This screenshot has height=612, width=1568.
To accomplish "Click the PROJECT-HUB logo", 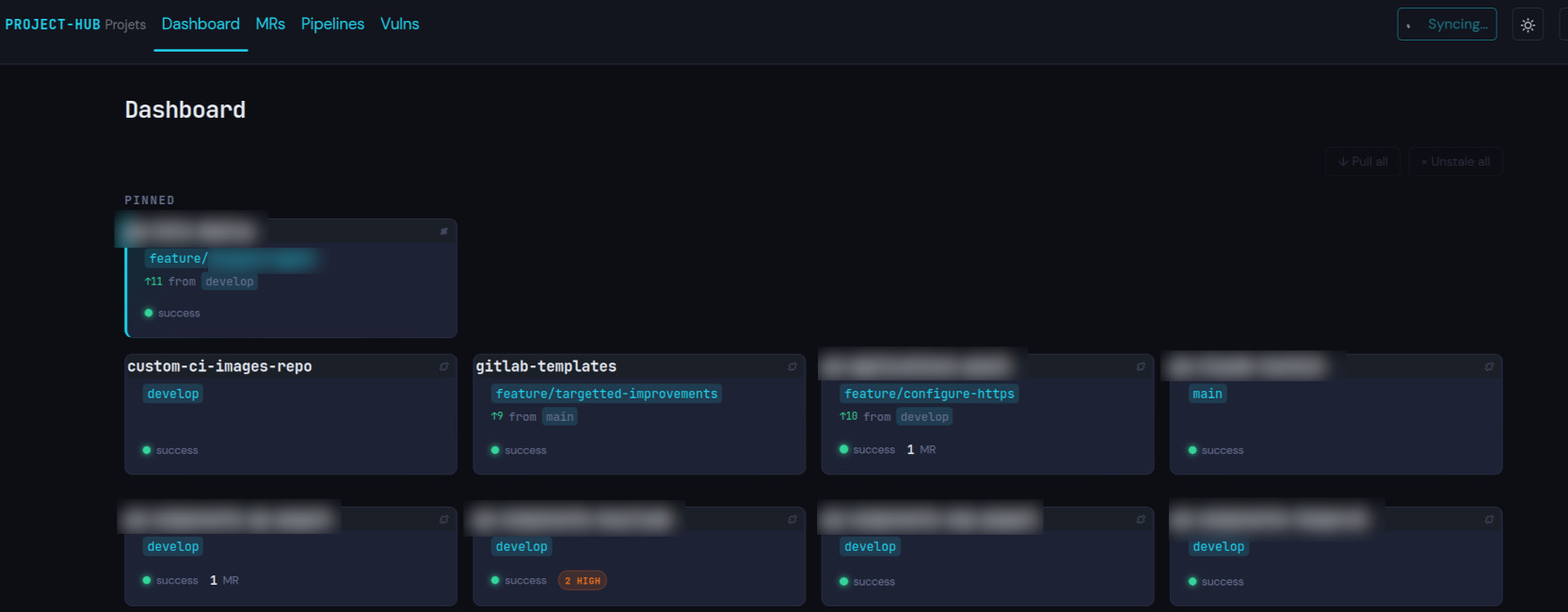I will pos(53,24).
